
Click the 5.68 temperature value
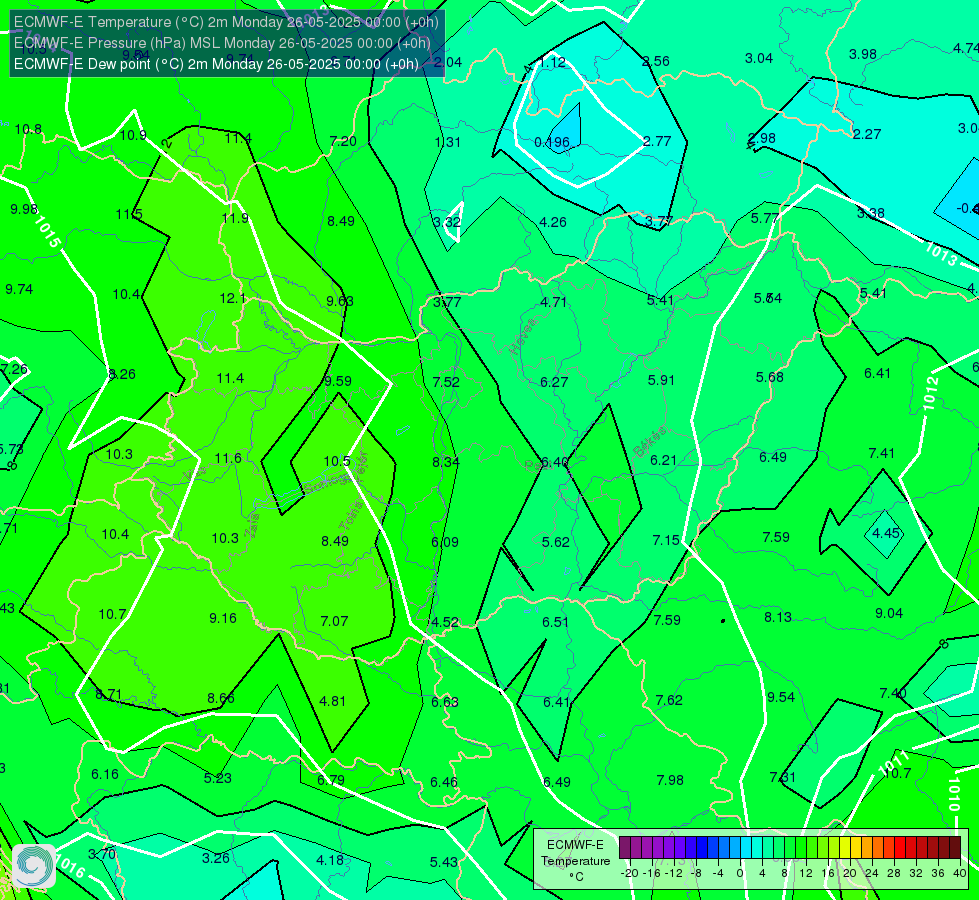770,378
